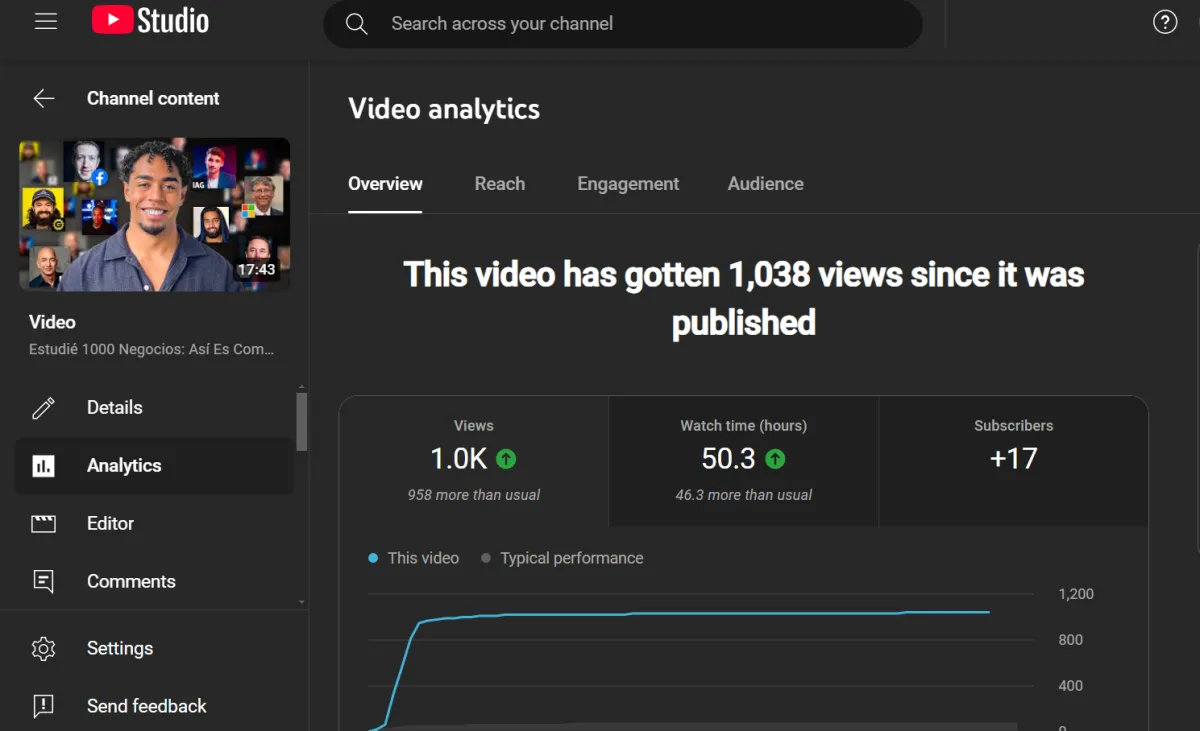The width and height of the screenshot is (1200, 731).
Task: Click the '1,038 views since it was published' headline
Action: [x=744, y=298]
